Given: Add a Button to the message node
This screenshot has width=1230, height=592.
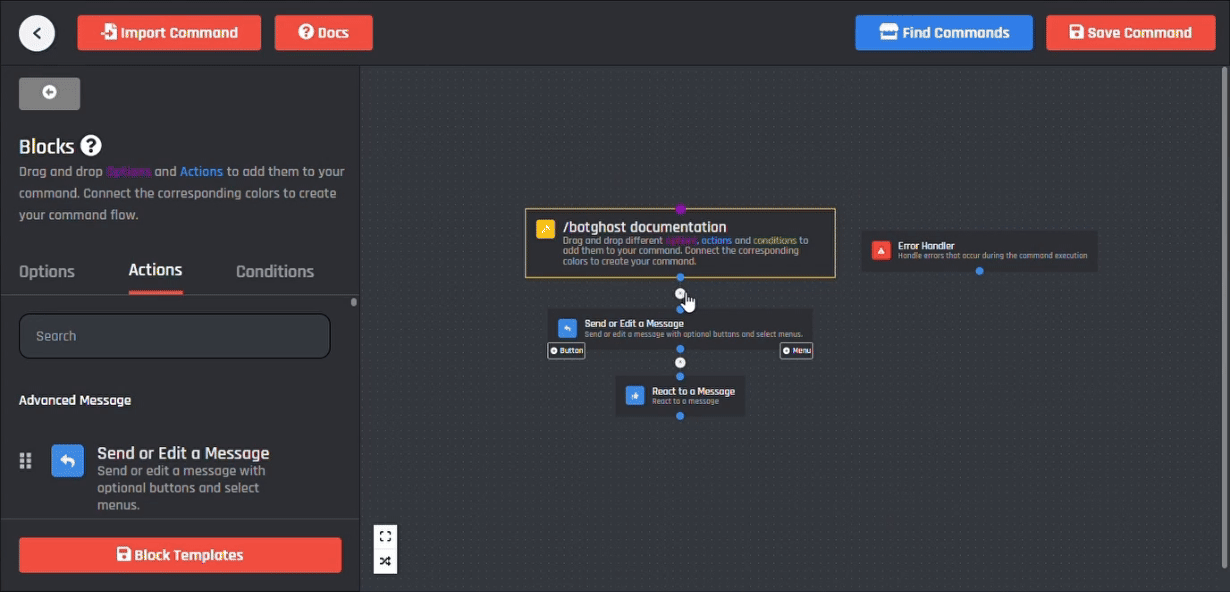Looking at the screenshot, I should coord(566,351).
